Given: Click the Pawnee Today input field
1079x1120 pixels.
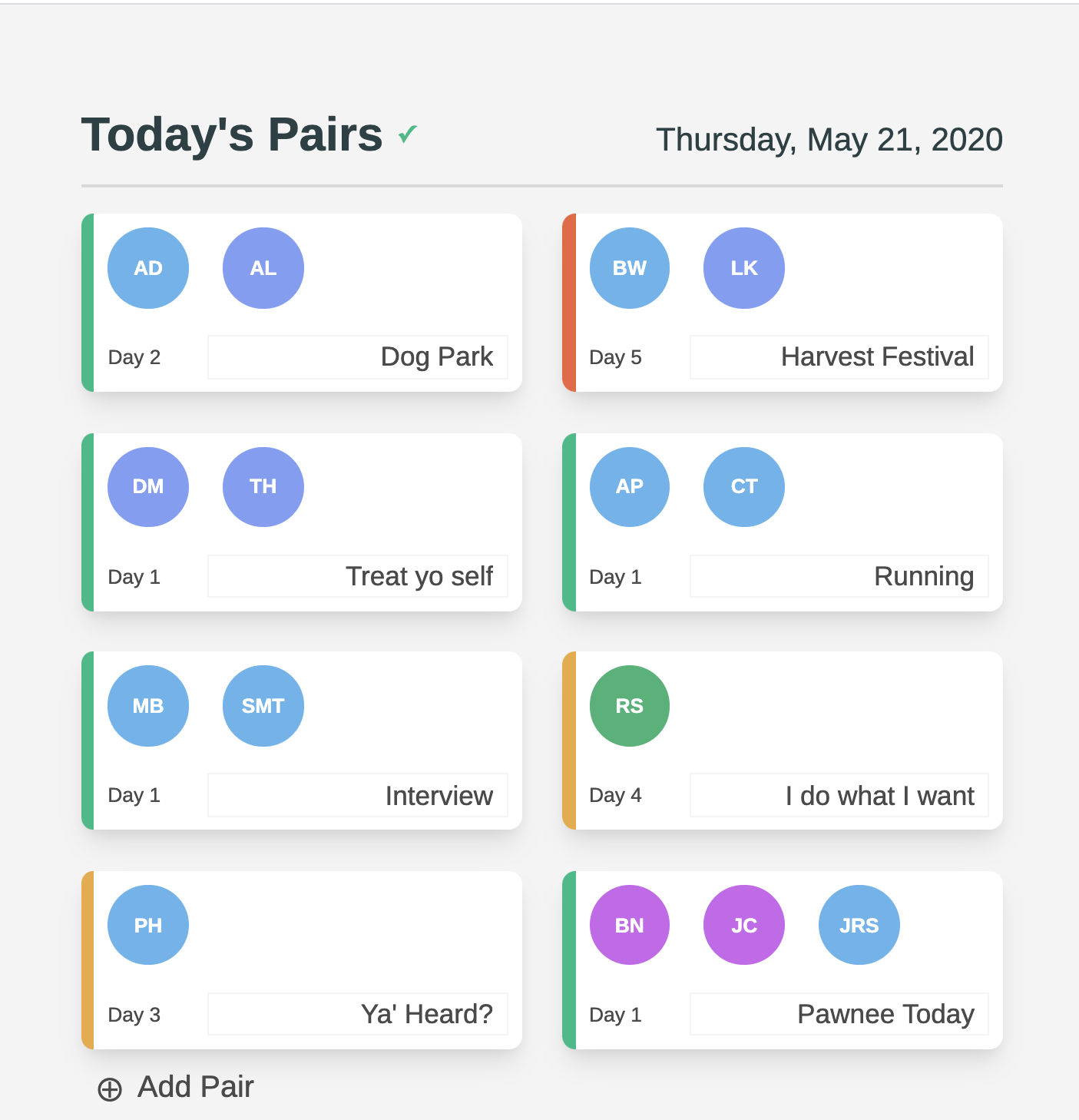Looking at the screenshot, I should 839,1014.
